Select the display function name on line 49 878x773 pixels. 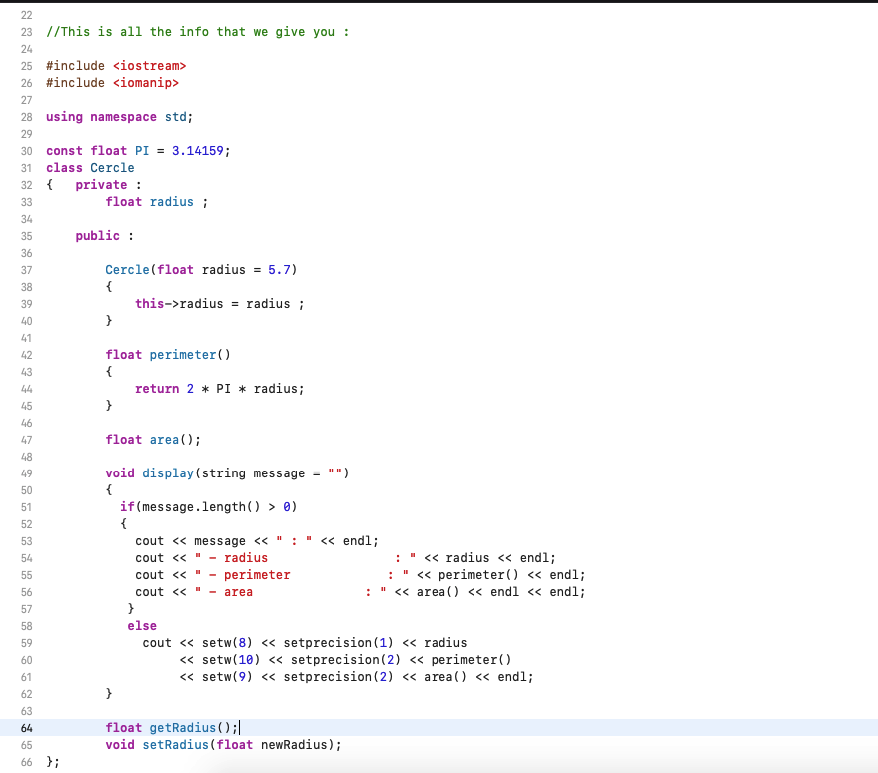click(167, 472)
